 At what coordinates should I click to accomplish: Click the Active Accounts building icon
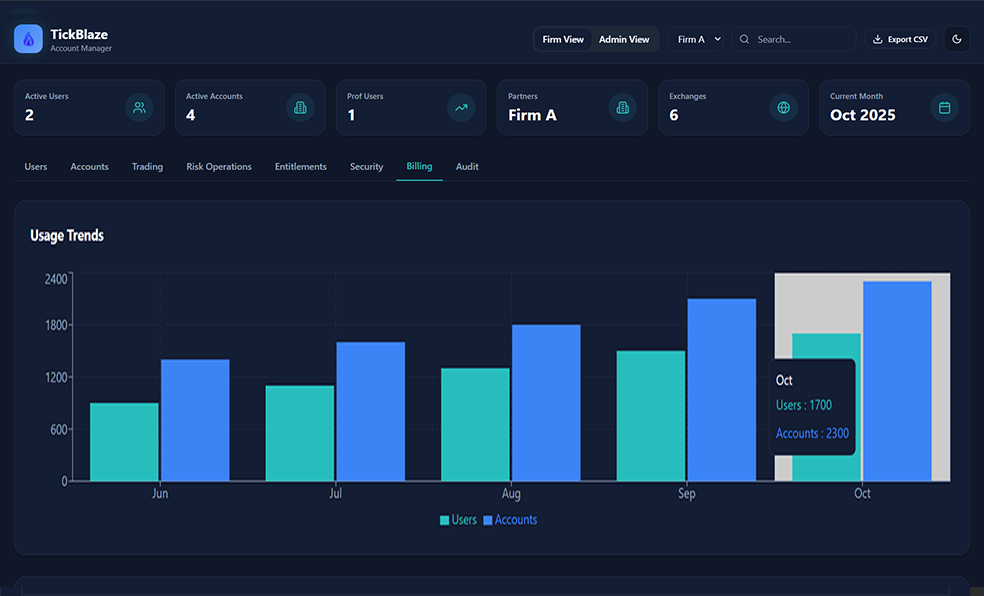pyautogui.click(x=300, y=108)
